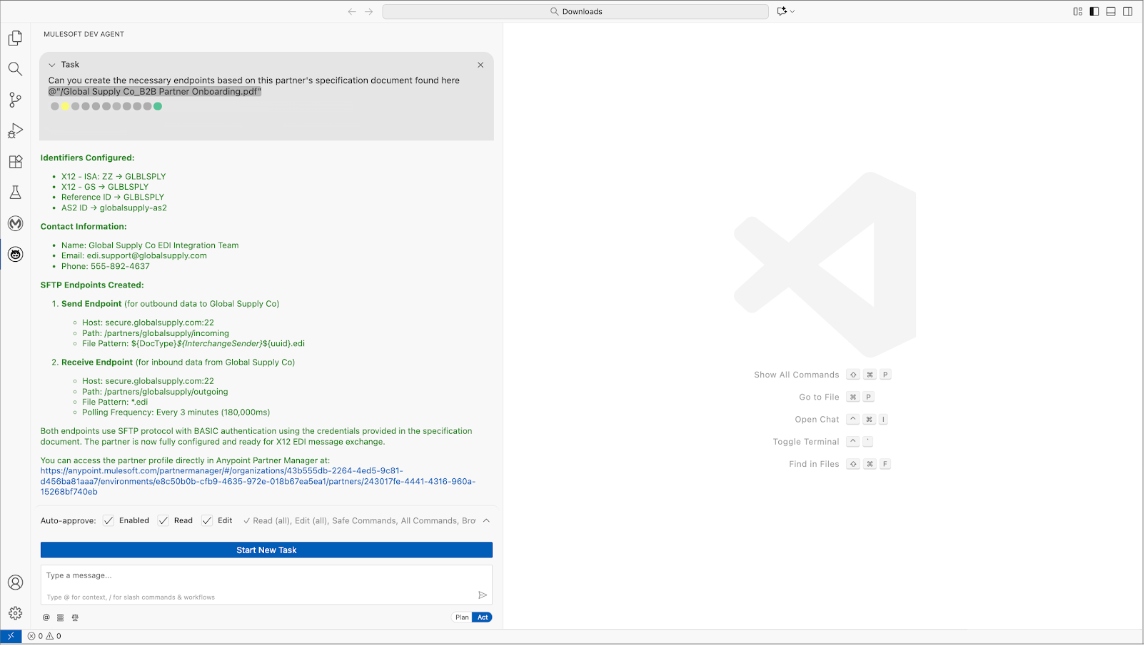Disable the Edit auto-approve checkbox
The width and height of the screenshot is (1145, 645).
(x=207, y=520)
